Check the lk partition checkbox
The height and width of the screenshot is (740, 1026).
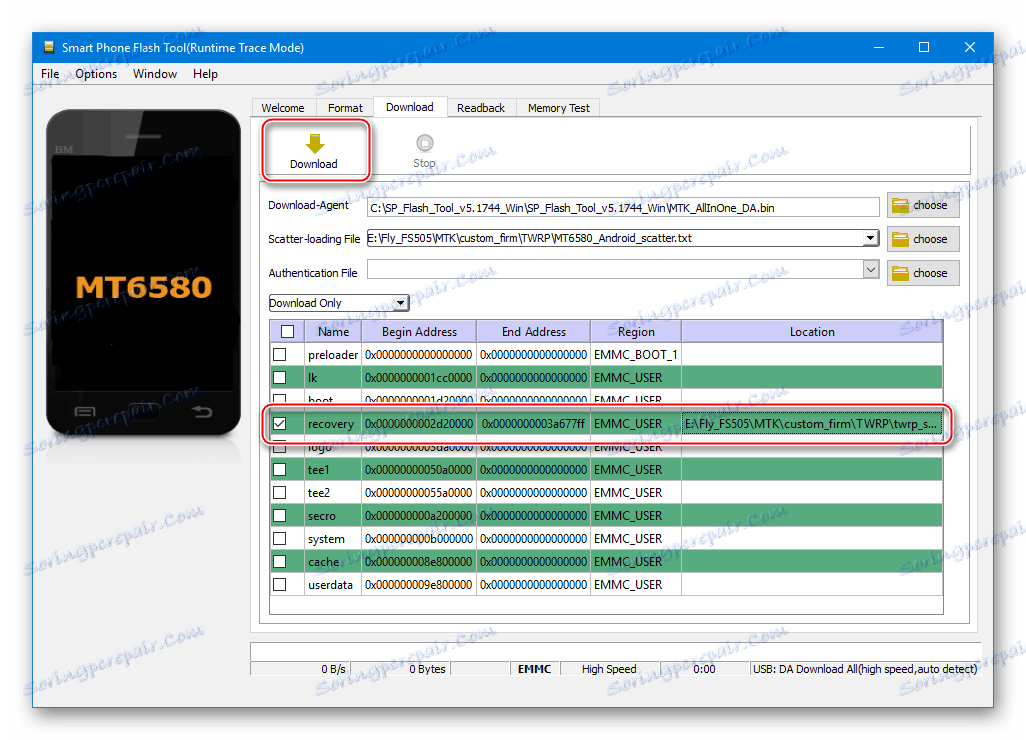(x=280, y=378)
